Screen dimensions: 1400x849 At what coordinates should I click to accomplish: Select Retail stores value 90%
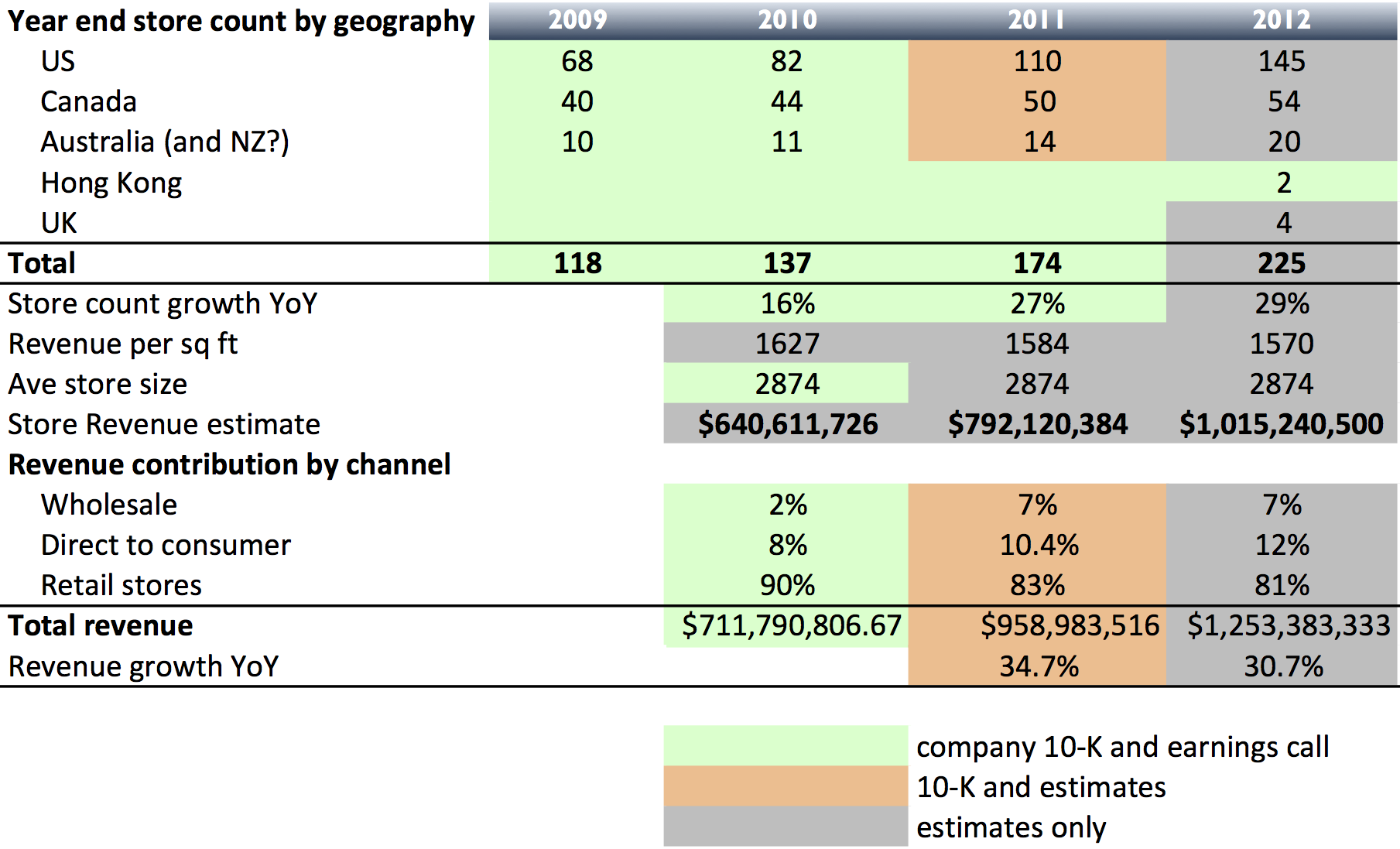click(788, 585)
